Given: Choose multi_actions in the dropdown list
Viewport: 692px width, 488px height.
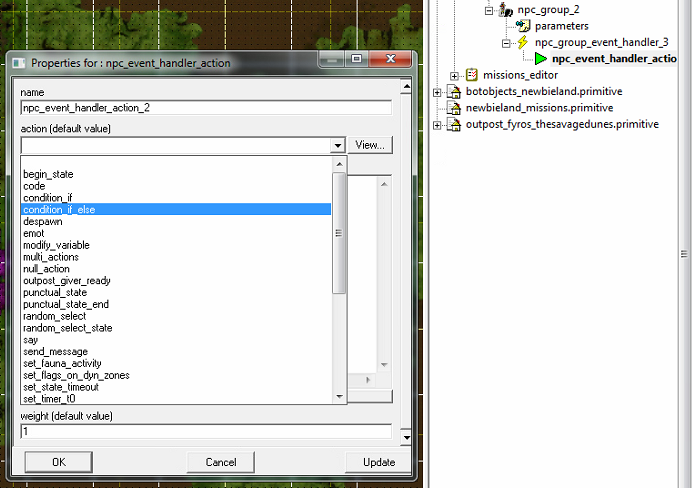Looking at the screenshot, I should tap(54, 257).
